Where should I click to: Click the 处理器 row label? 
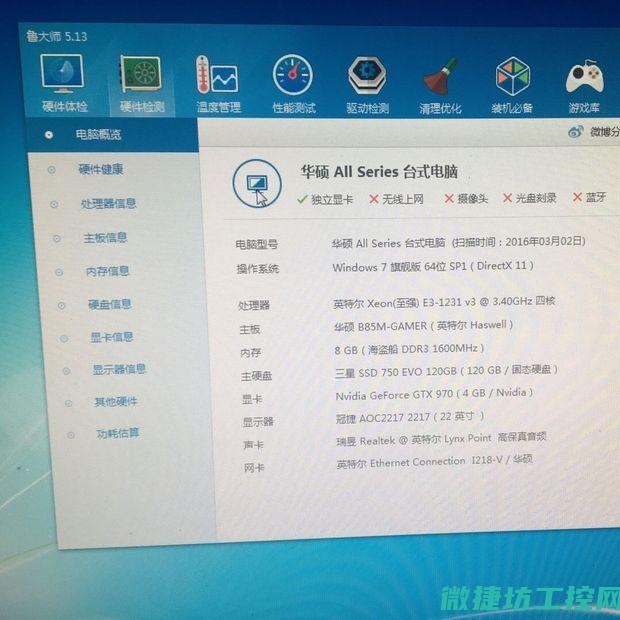pos(254,305)
